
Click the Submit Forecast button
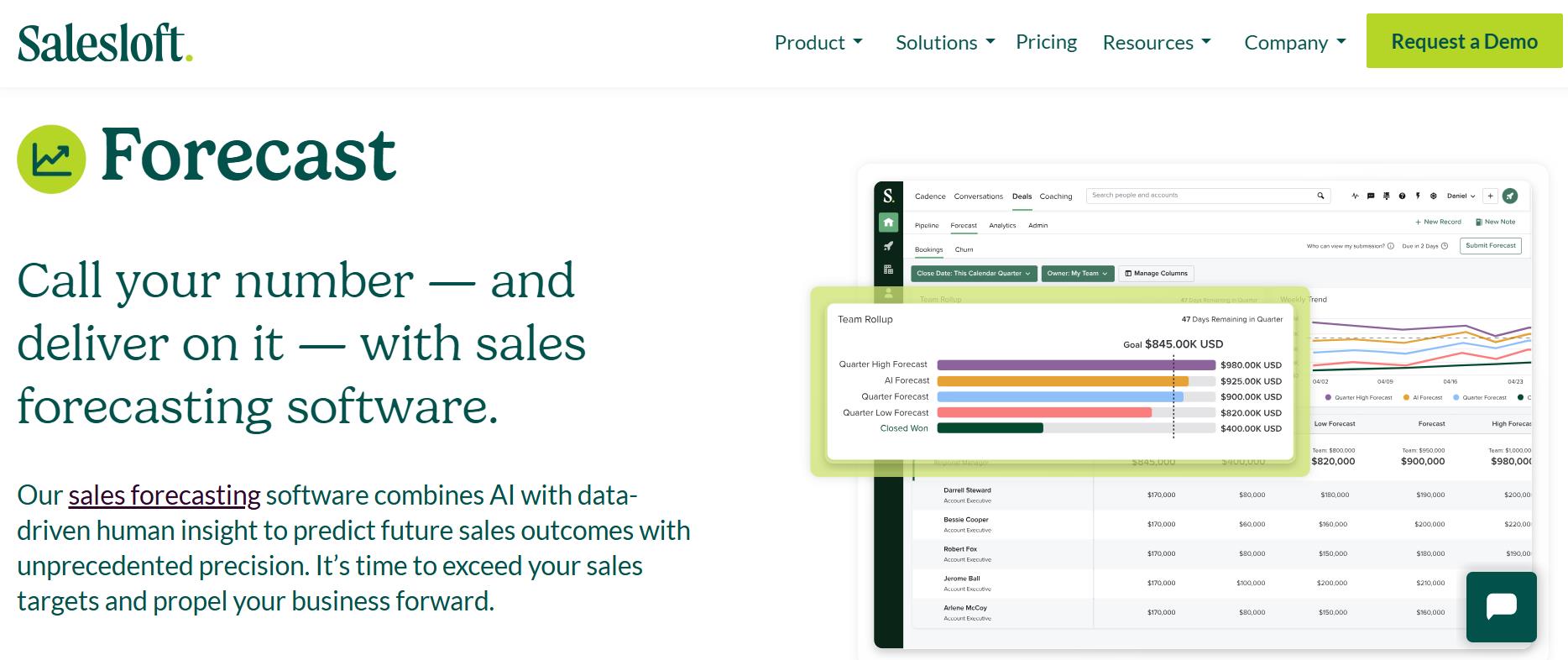(1490, 245)
